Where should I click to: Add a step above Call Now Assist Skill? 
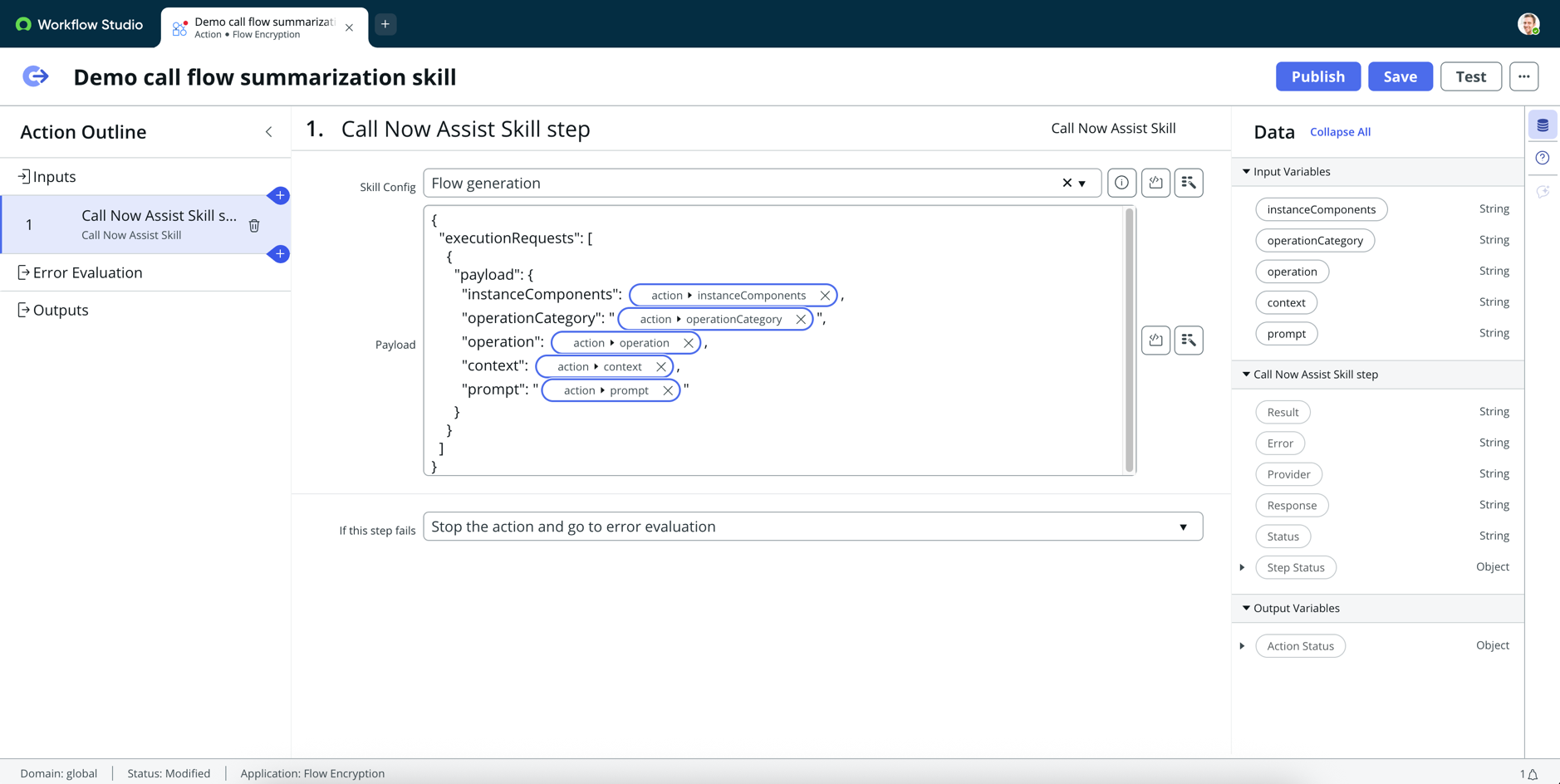(280, 195)
